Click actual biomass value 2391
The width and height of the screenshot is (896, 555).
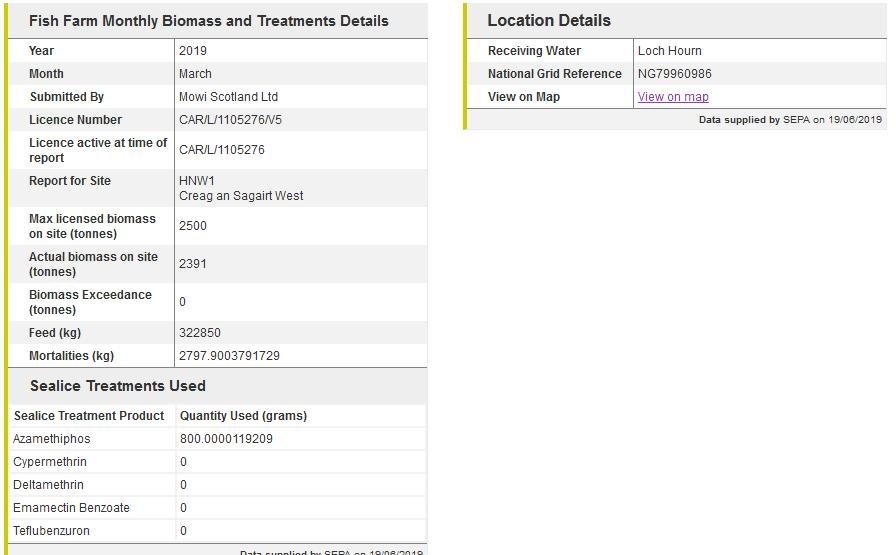pos(193,264)
